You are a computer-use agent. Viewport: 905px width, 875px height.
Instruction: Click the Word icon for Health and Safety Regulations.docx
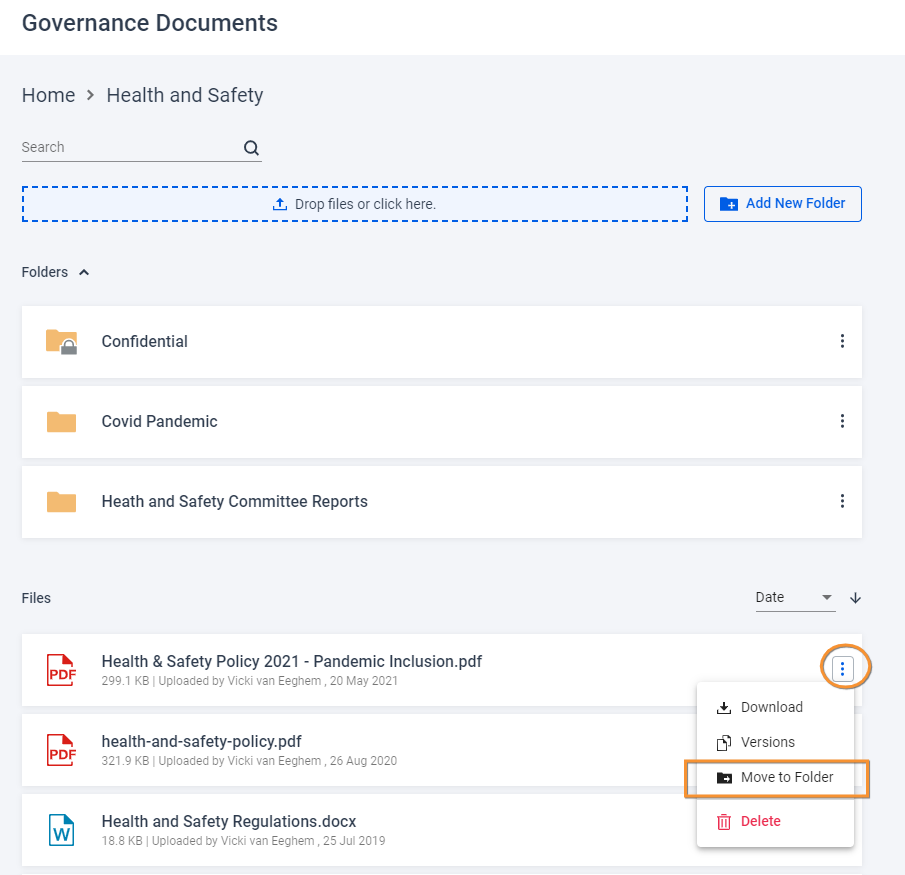[x=62, y=830]
